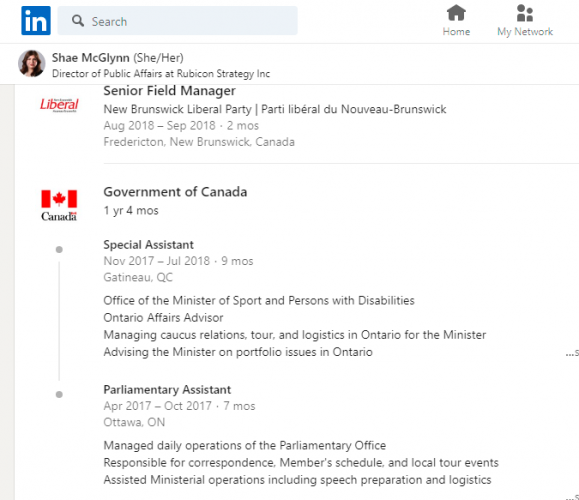This screenshot has width=579, height=500.
Task: Select Assisted Ministerial operations line
Action: coord(297,480)
